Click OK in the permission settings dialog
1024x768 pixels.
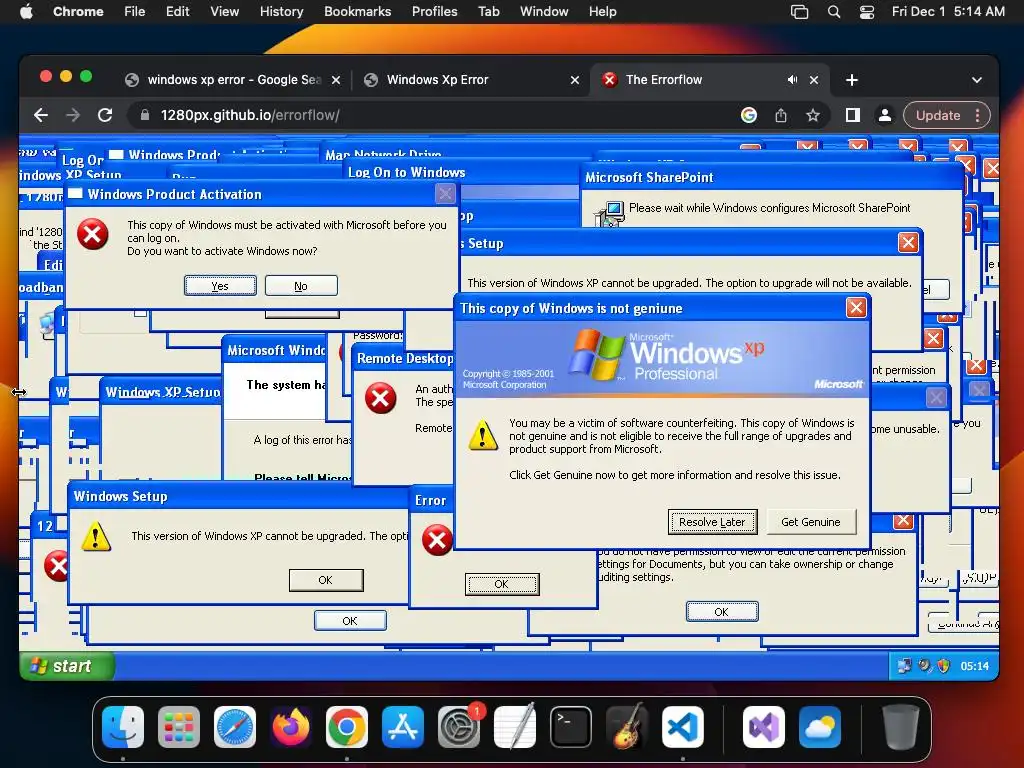722,612
